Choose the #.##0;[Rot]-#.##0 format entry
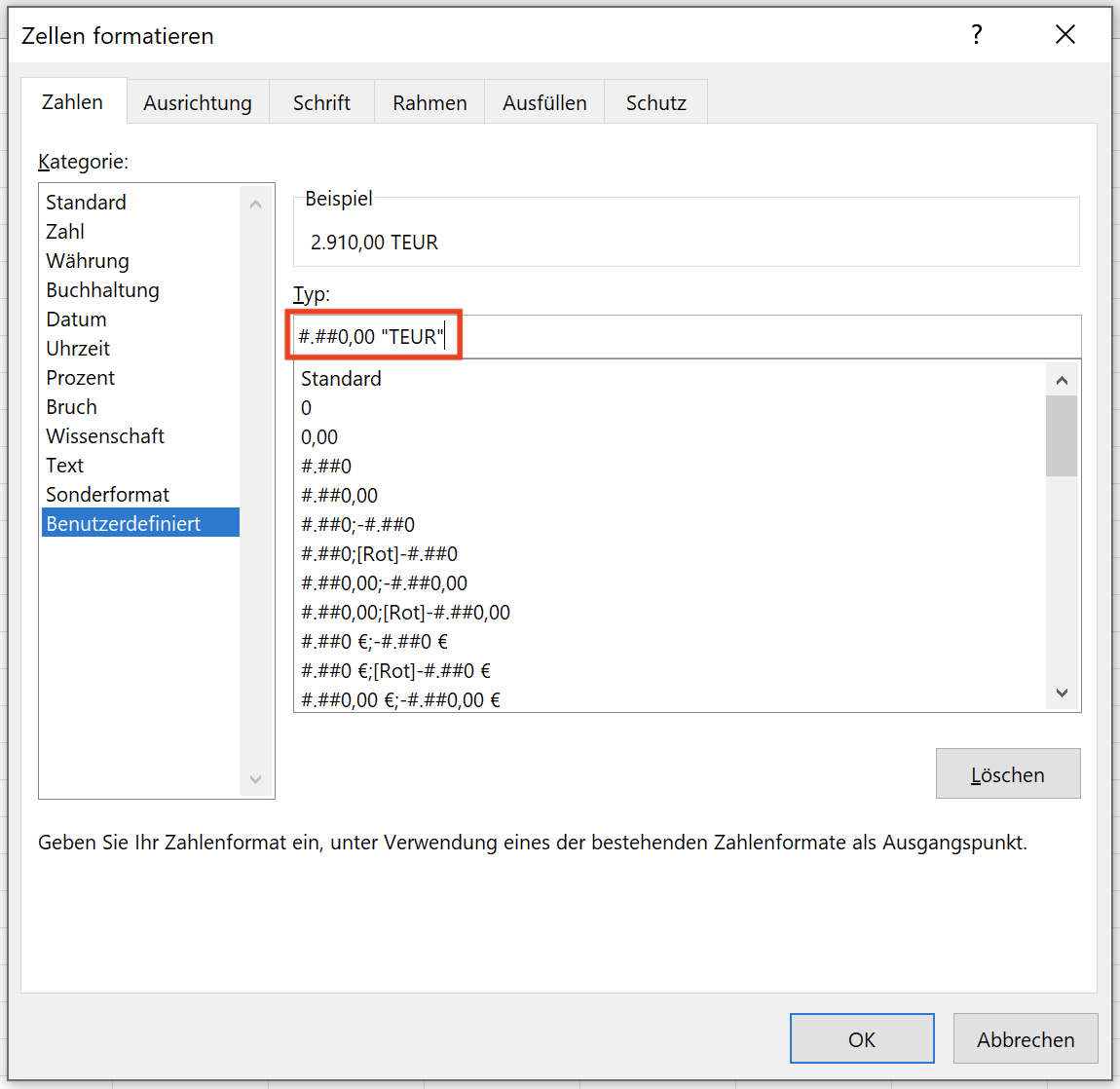Viewport: 1120px width, 1089px height. pyautogui.click(x=379, y=554)
